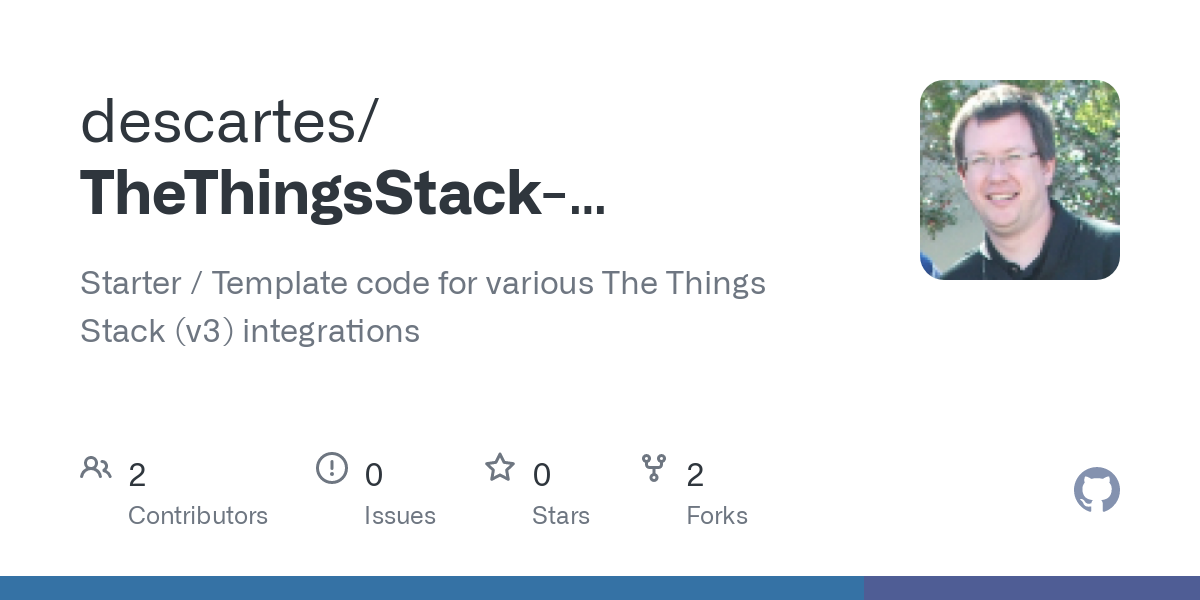Click the GitHub Octocat logo
Image resolution: width=1200 pixels, height=600 pixels.
1096,490
